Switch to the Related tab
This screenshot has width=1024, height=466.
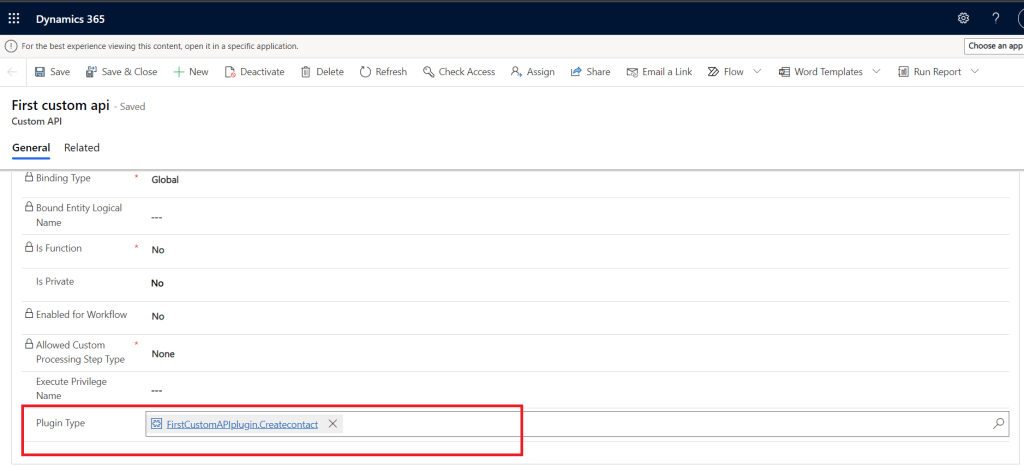pos(82,148)
